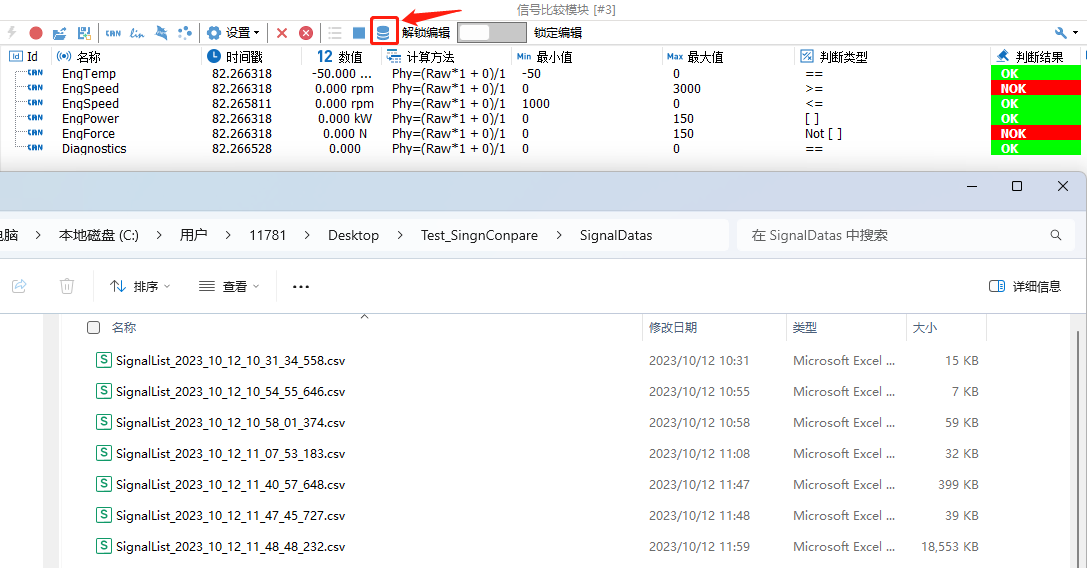Select the EngForce signal row
The height and width of the screenshot is (568, 1087).
[541, 133]
